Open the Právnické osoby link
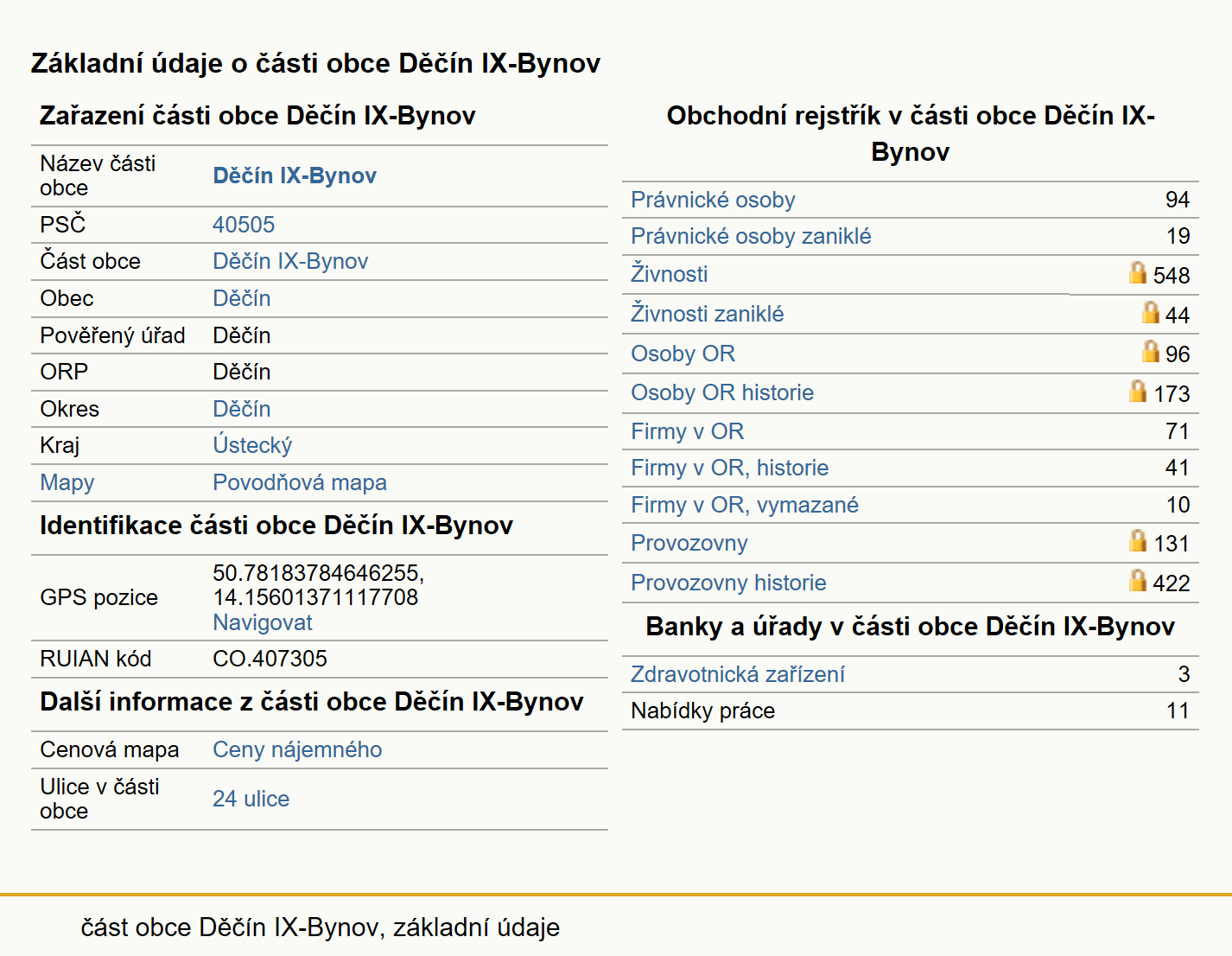The image size is (1232, 956). pos(713,200)
